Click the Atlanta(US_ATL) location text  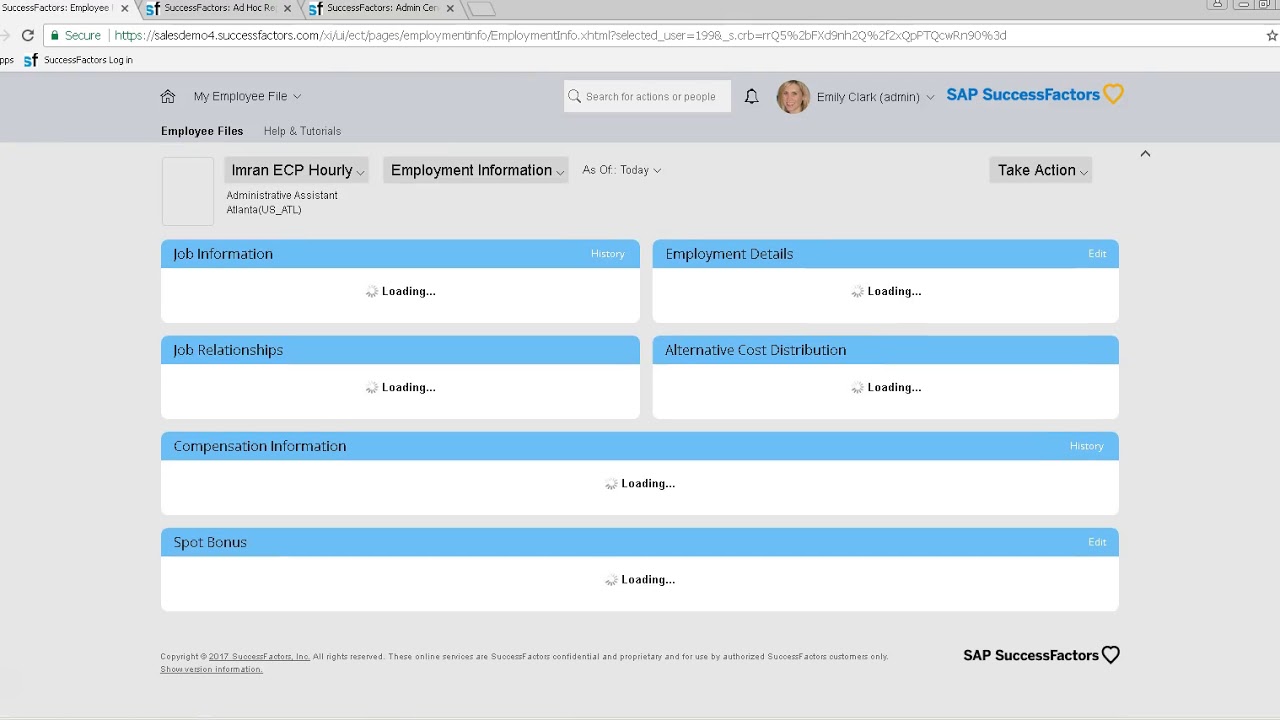264,209
